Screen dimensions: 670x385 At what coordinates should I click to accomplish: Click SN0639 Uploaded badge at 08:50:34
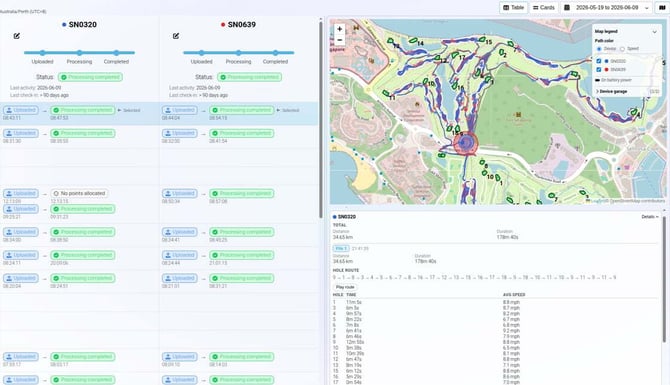[180, 194]
